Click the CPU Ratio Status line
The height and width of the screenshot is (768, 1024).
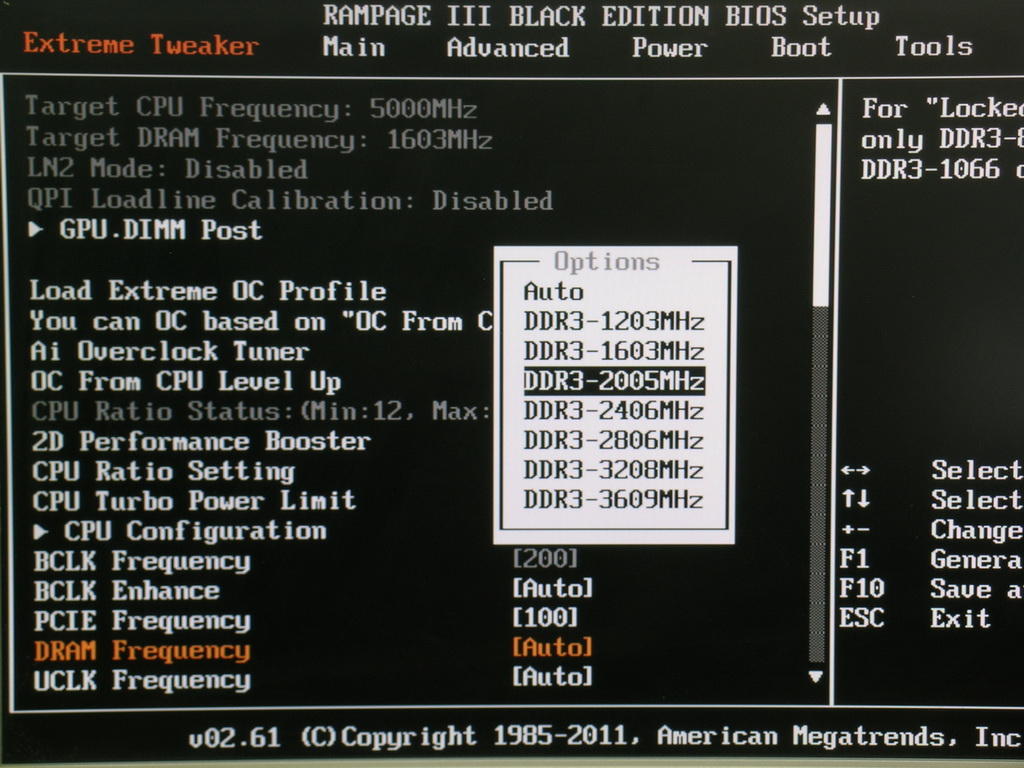pos(261,411)
